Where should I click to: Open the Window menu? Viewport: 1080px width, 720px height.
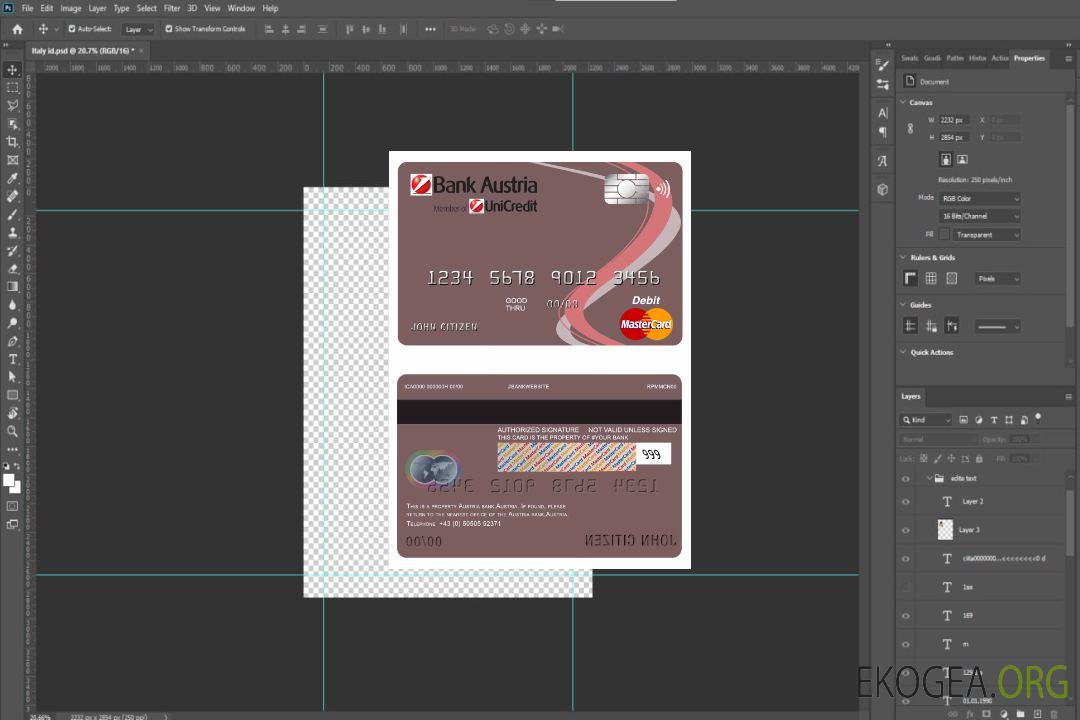click(241, 8)
